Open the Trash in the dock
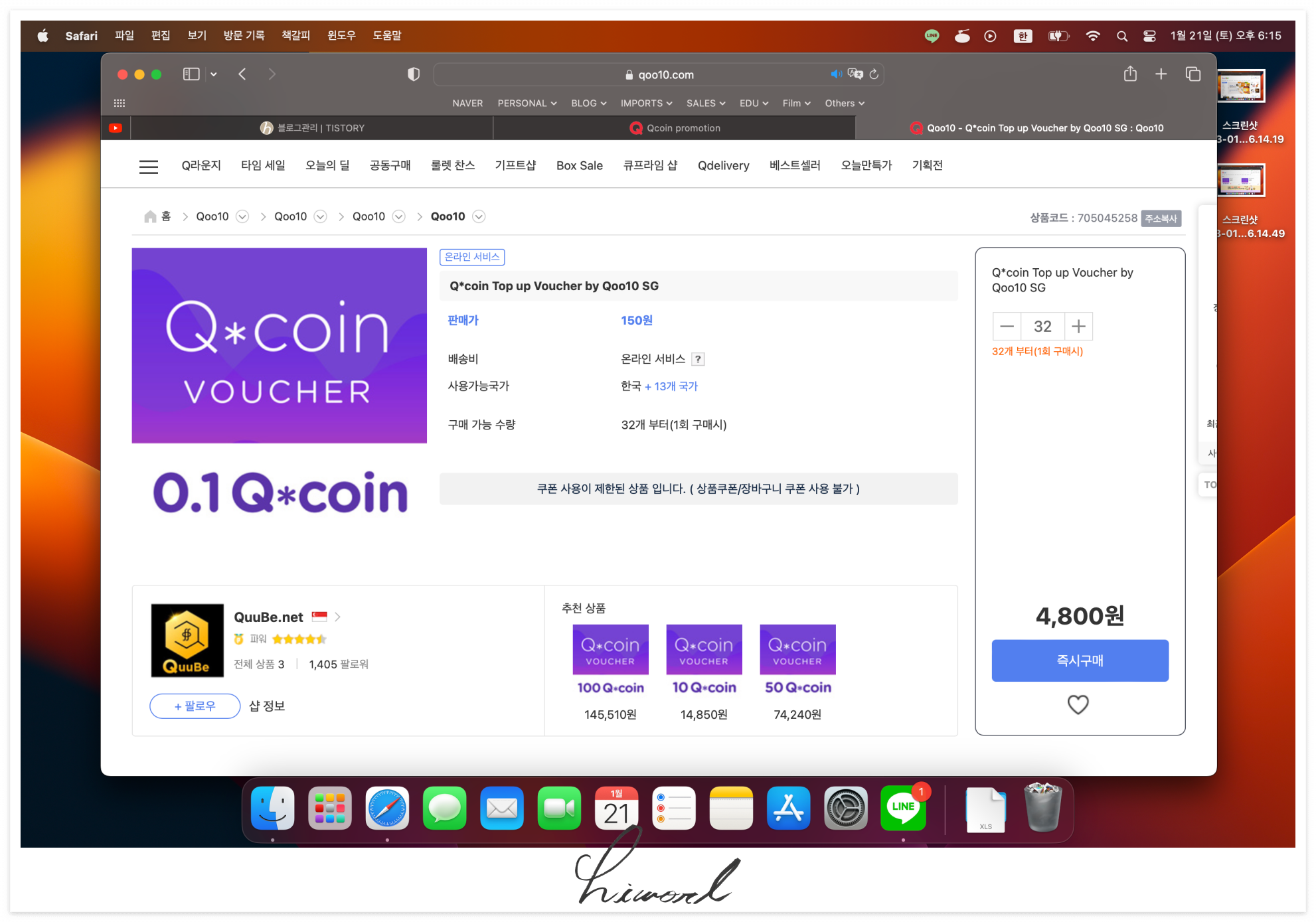This screenshot has height=922, width=1316. tap(1043, 807)
